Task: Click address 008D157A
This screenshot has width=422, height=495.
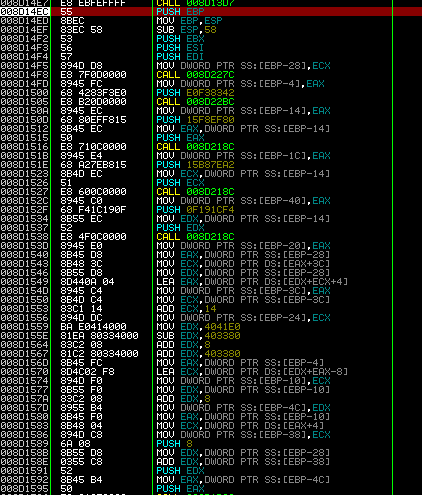Action: [x=25, y=399]
